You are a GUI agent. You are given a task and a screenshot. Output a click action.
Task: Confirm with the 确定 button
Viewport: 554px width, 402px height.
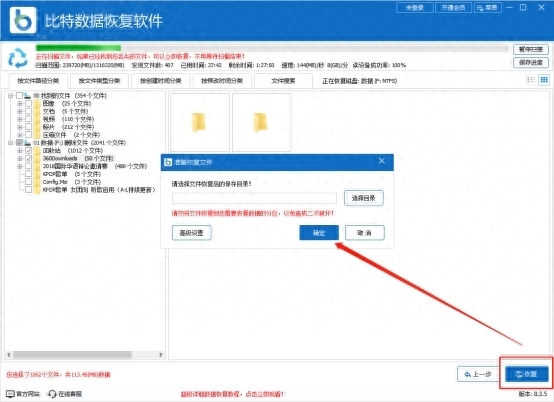pyautogui.click(x=319, y=233)
